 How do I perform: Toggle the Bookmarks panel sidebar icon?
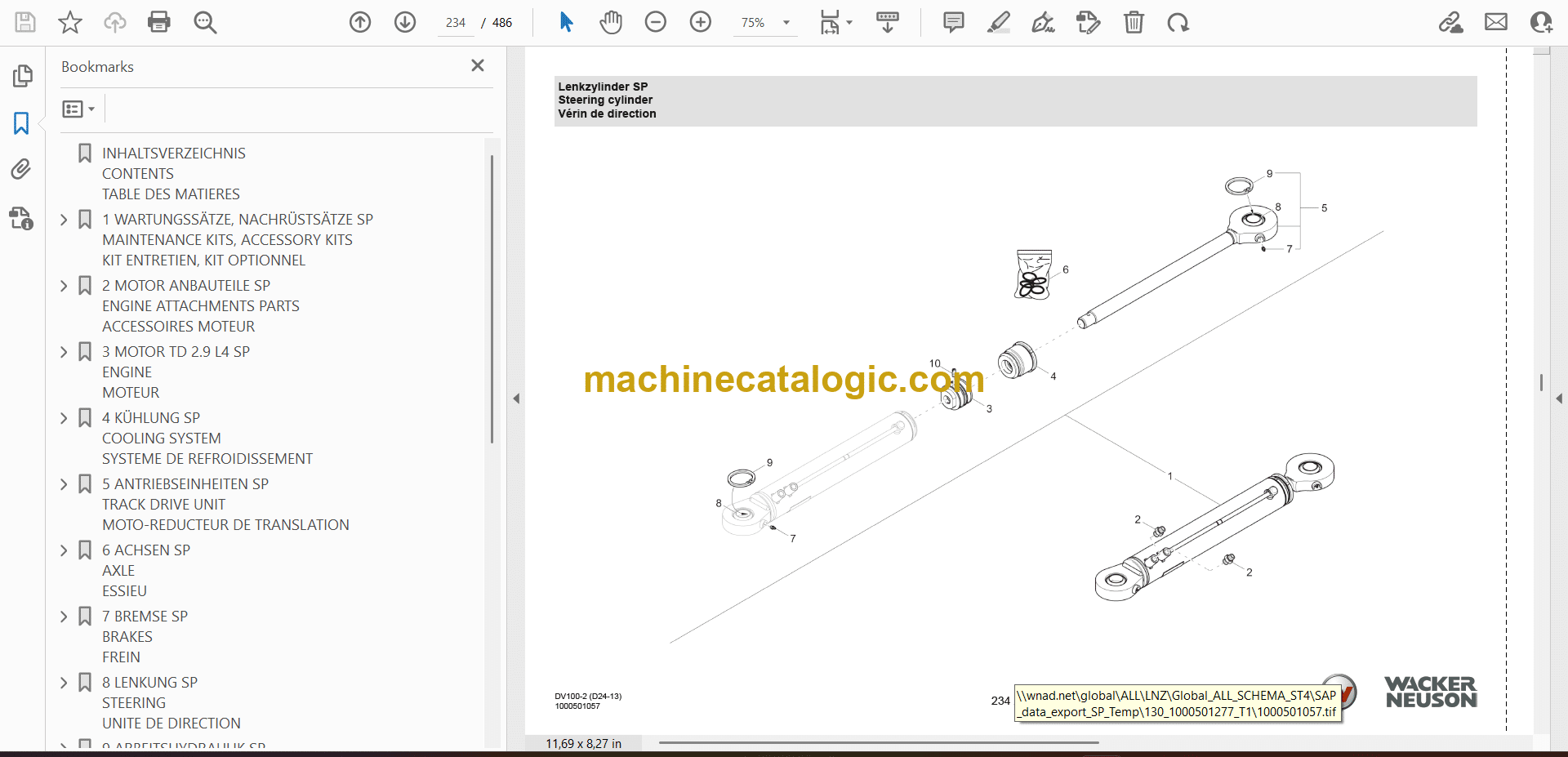(x=21, y=123)
